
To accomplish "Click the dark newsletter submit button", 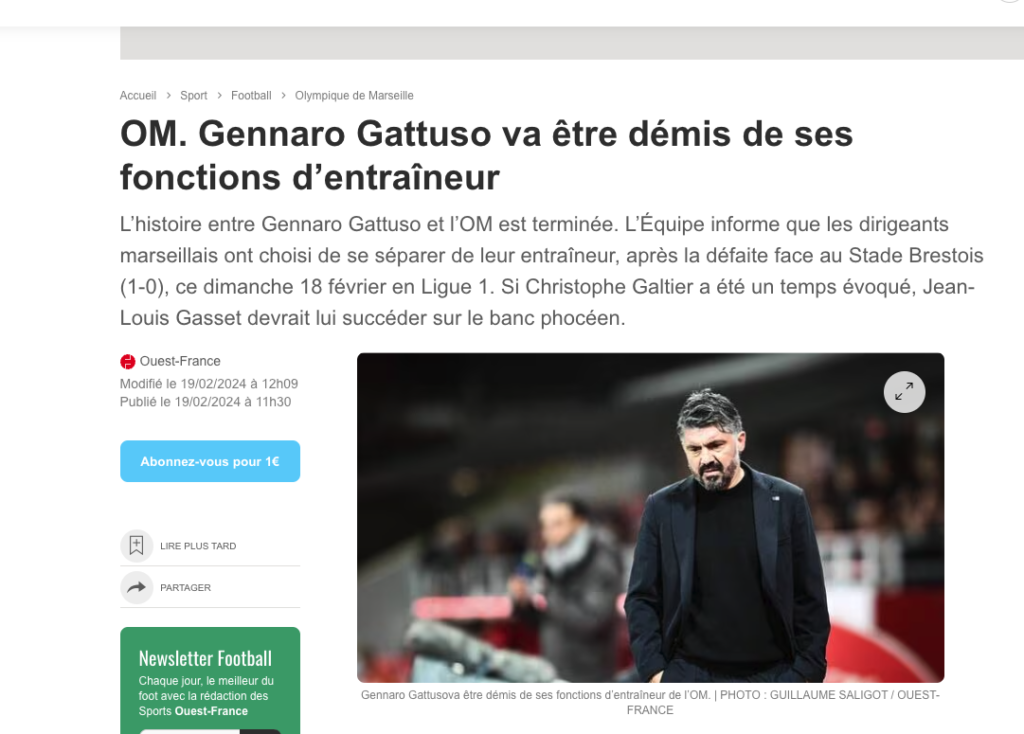I will [260, 731].
